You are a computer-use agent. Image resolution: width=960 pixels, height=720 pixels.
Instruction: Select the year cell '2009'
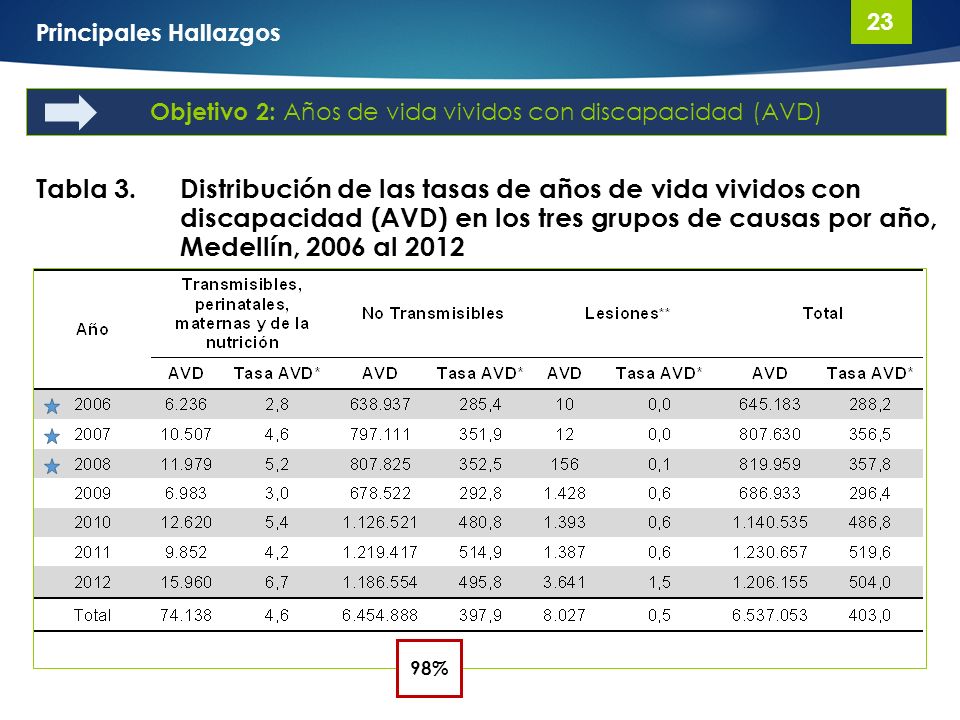tap(92, 493)
